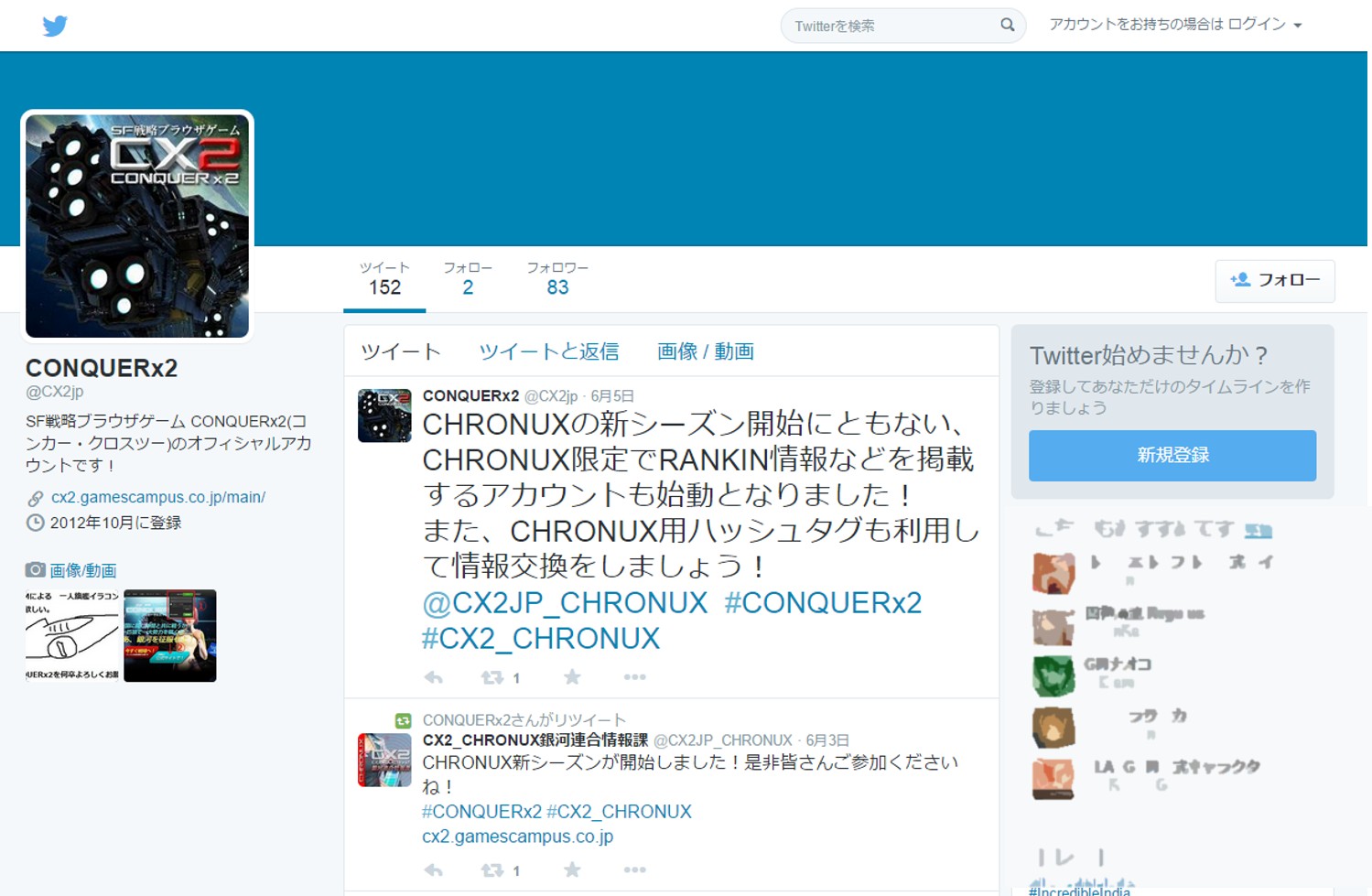Click the CONQUERx2 profile name heading
Screen dimensions: 1372x896
102,368
